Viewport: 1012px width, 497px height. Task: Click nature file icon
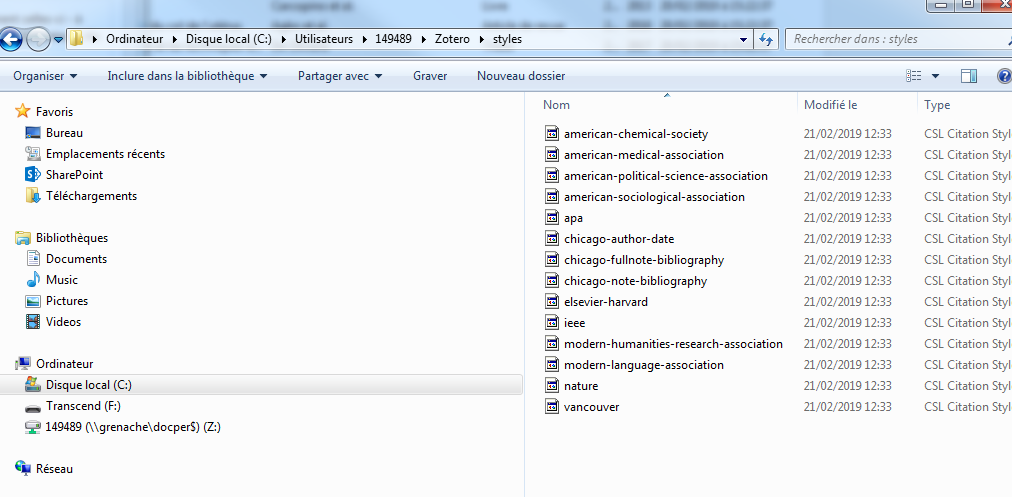(x=552, y=385)
